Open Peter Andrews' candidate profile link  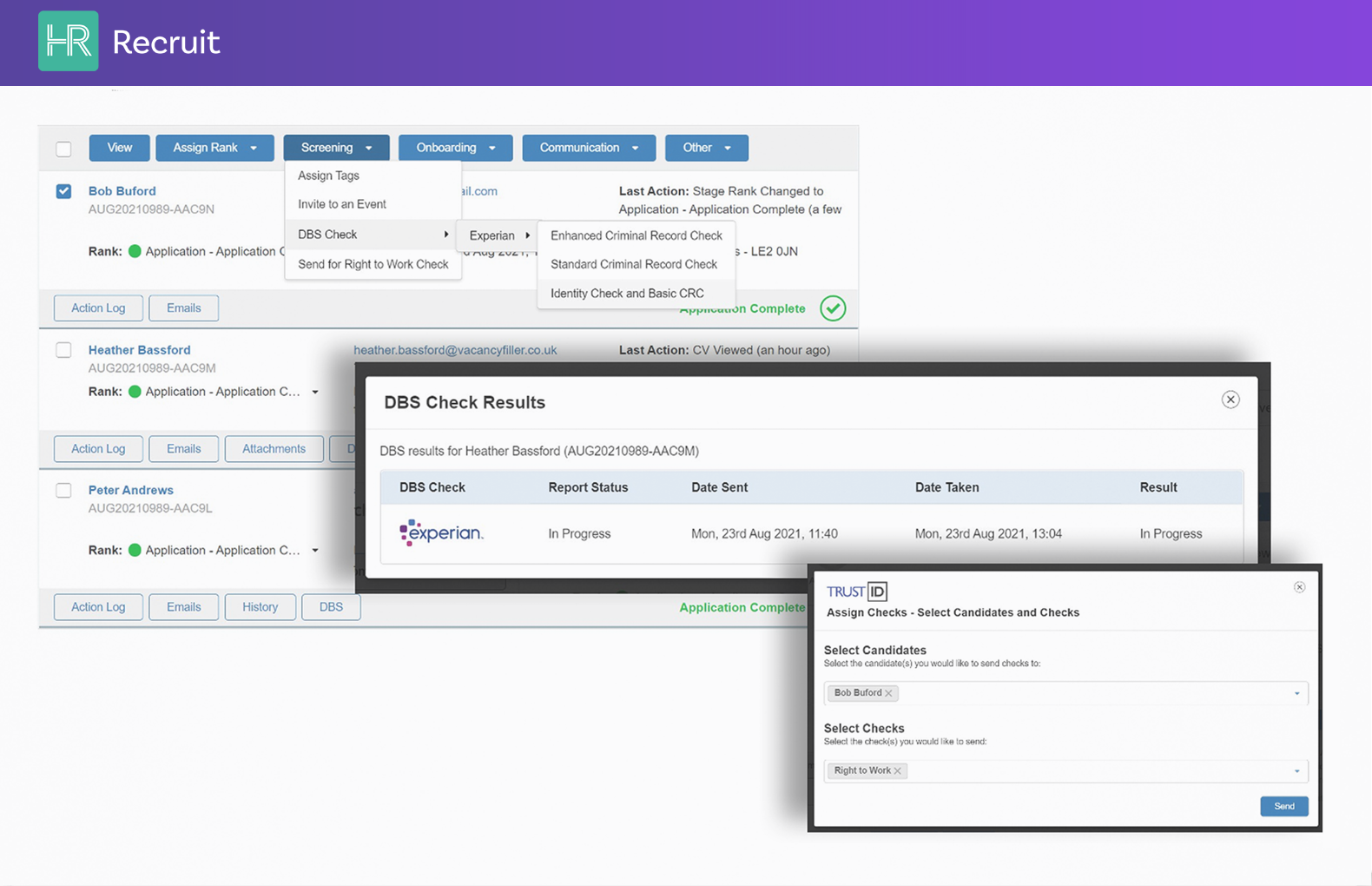tap(131, 490)
